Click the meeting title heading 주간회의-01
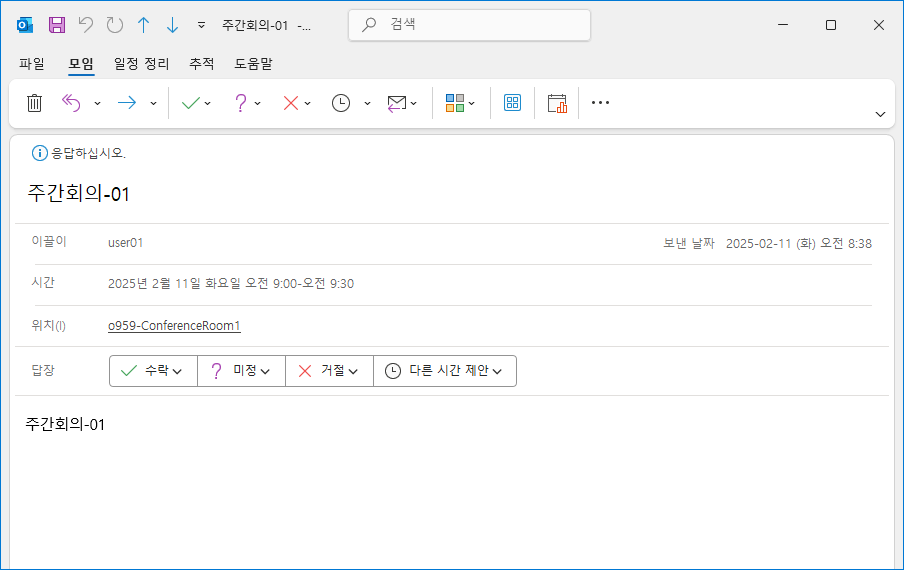This screenshot has width=904, height=570. tap(78, 193)
